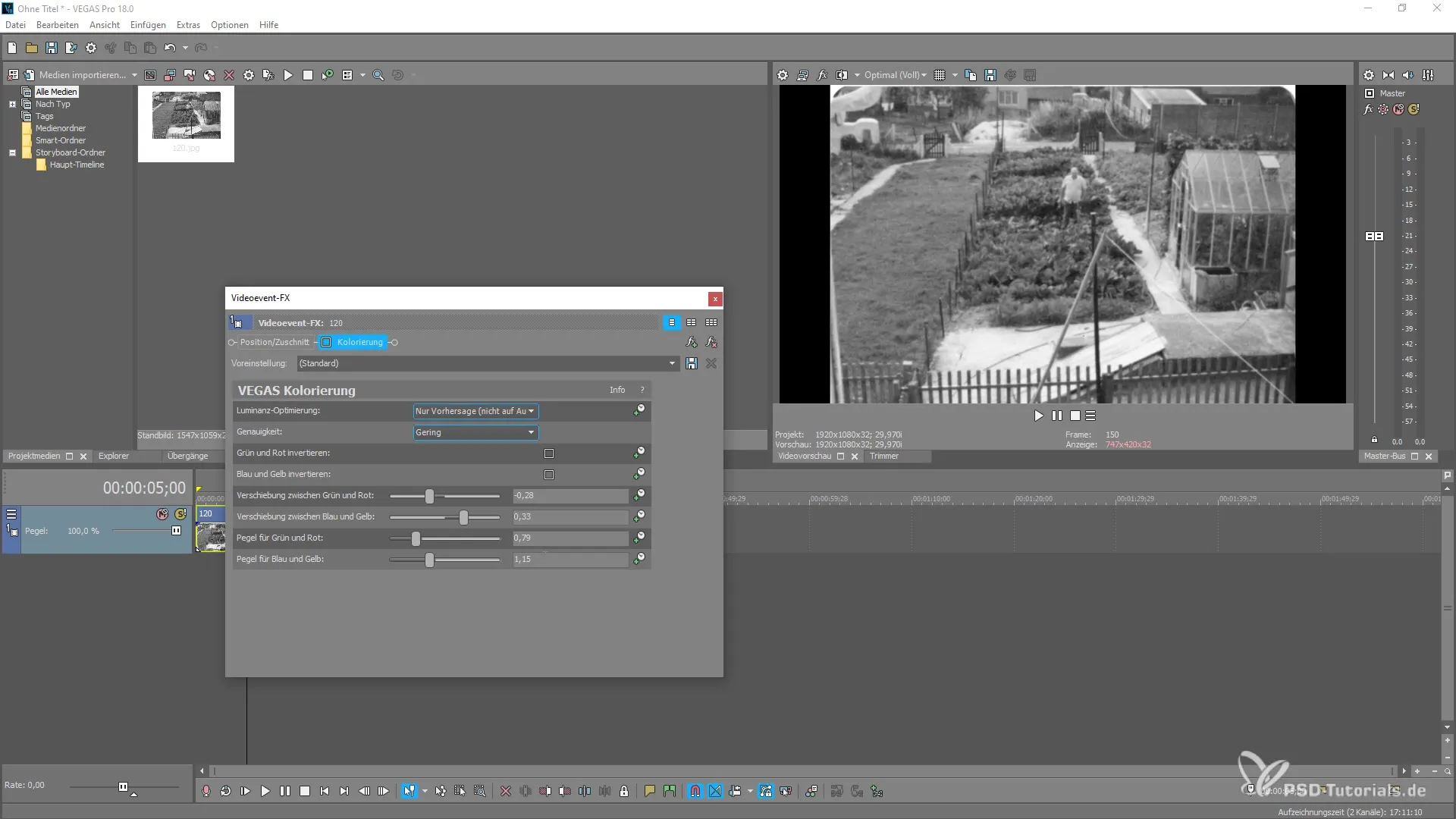Click the Medien importieren icon
This screenshot has height=819, width=1456.
coord(29,75)
